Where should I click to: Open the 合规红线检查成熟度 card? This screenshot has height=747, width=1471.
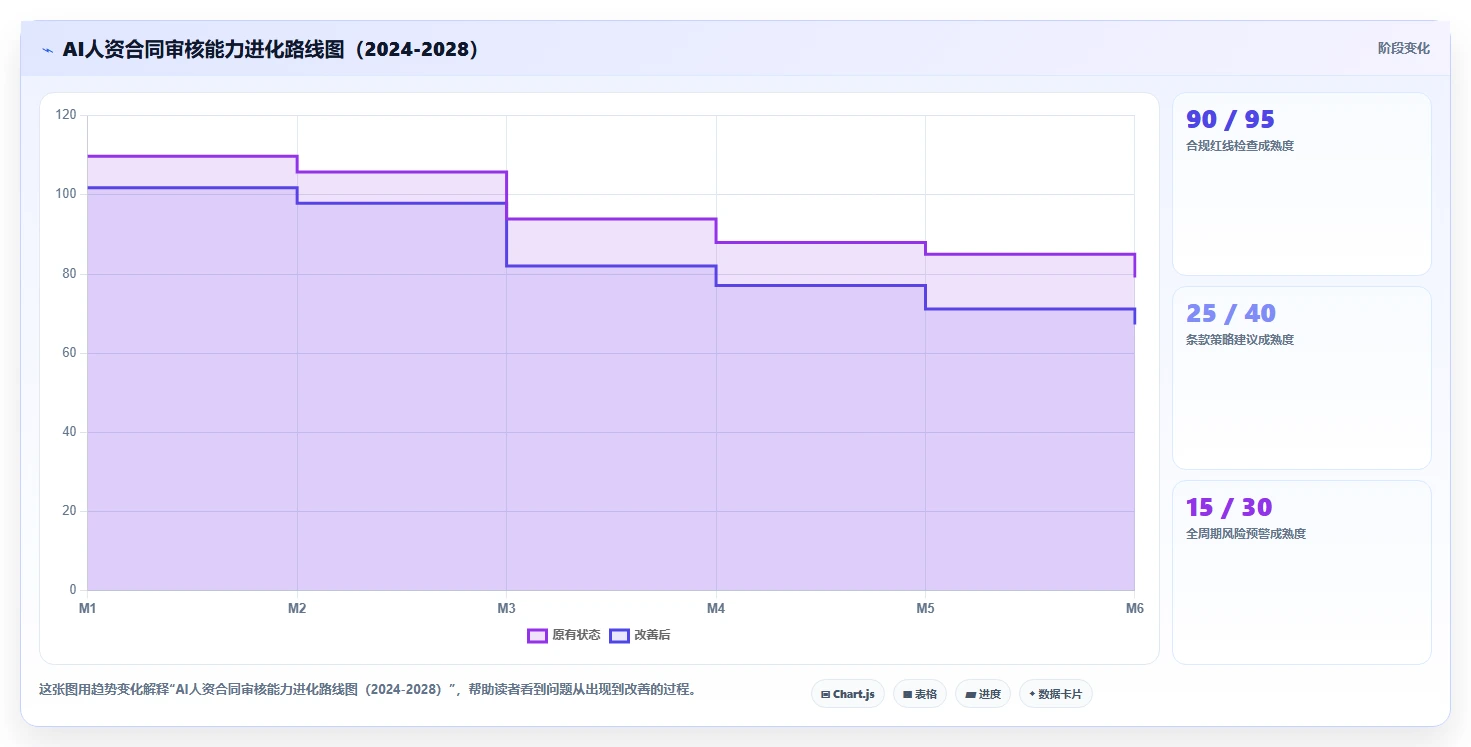1302,184
